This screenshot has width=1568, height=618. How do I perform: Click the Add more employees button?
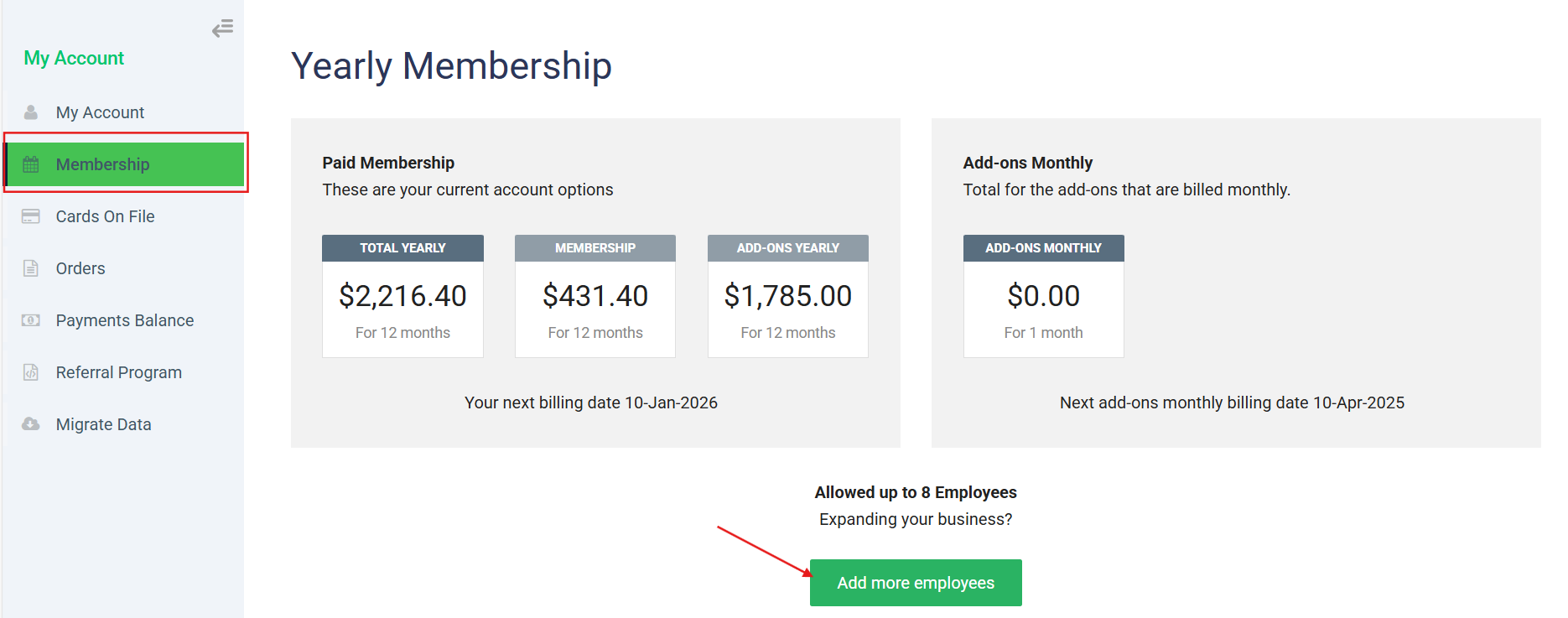[x=916, y=583]
